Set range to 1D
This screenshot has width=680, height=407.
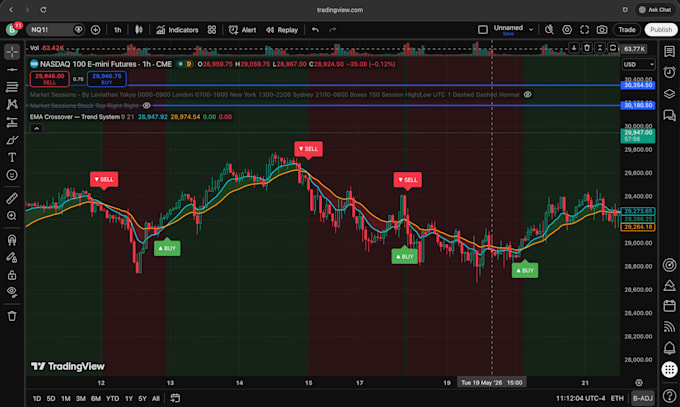click(37, 398)
